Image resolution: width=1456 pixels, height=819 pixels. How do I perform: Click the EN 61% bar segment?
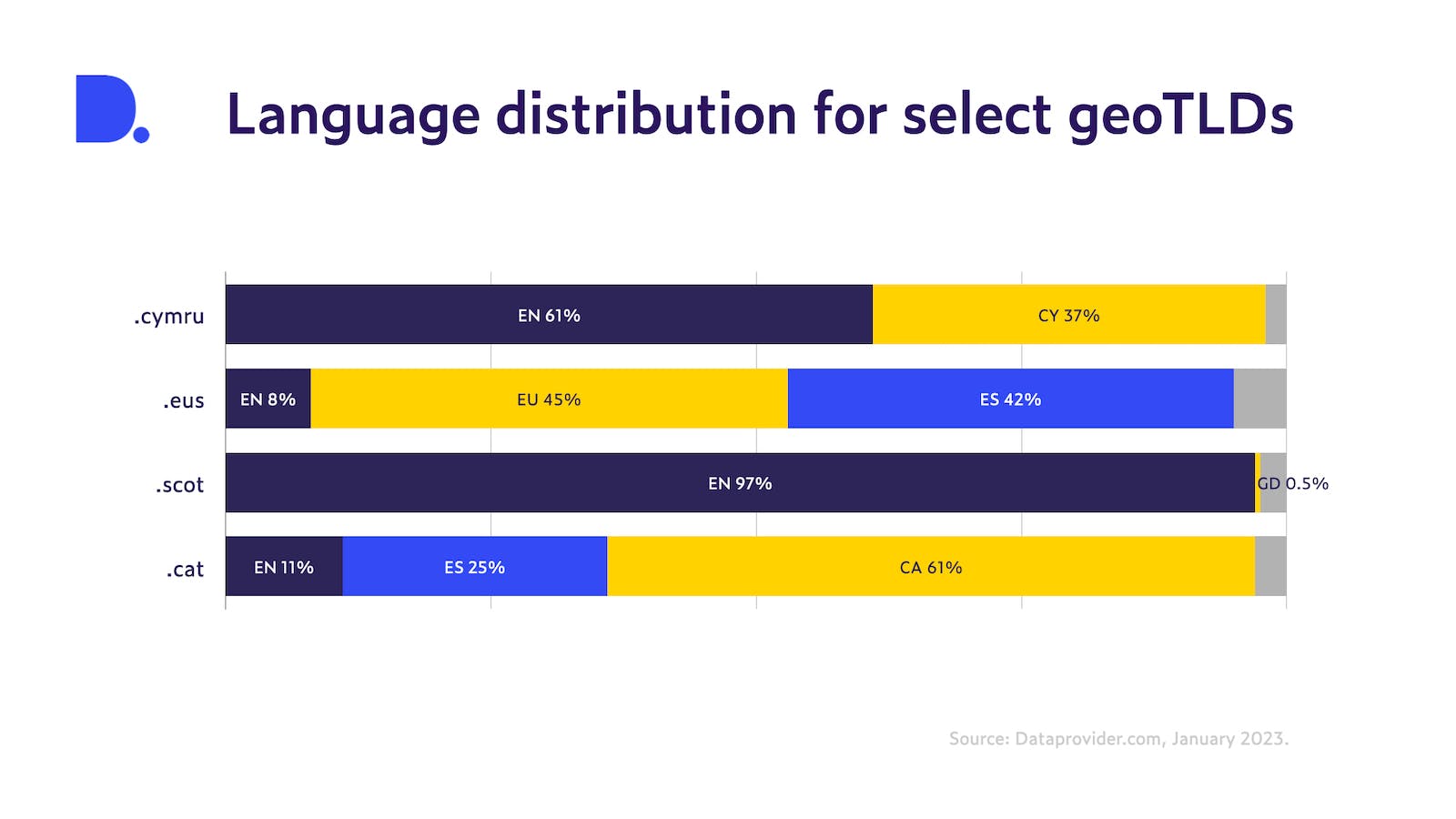[549, 315]
